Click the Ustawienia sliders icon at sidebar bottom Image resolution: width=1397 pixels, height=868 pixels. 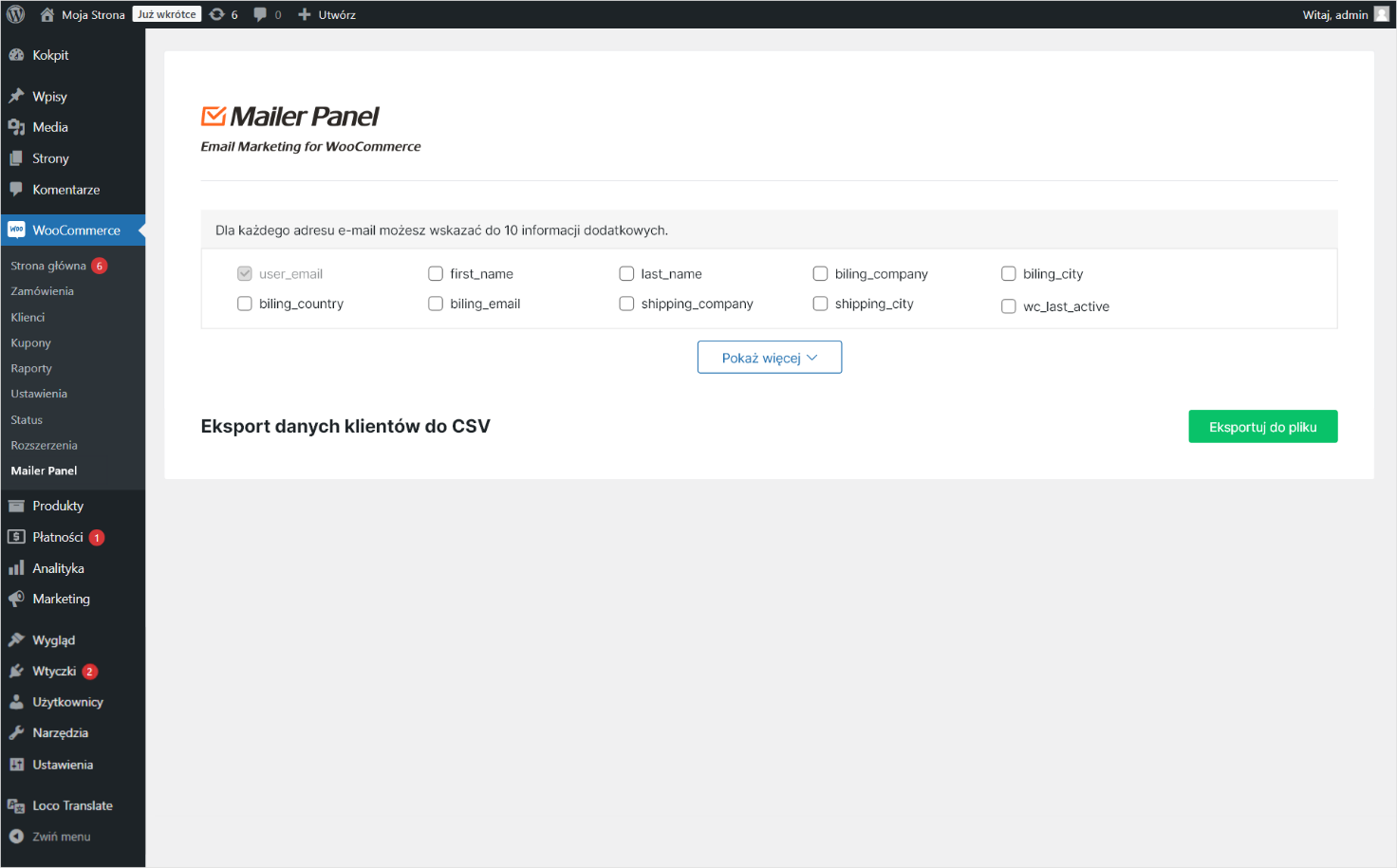click(x=16, y=765)
